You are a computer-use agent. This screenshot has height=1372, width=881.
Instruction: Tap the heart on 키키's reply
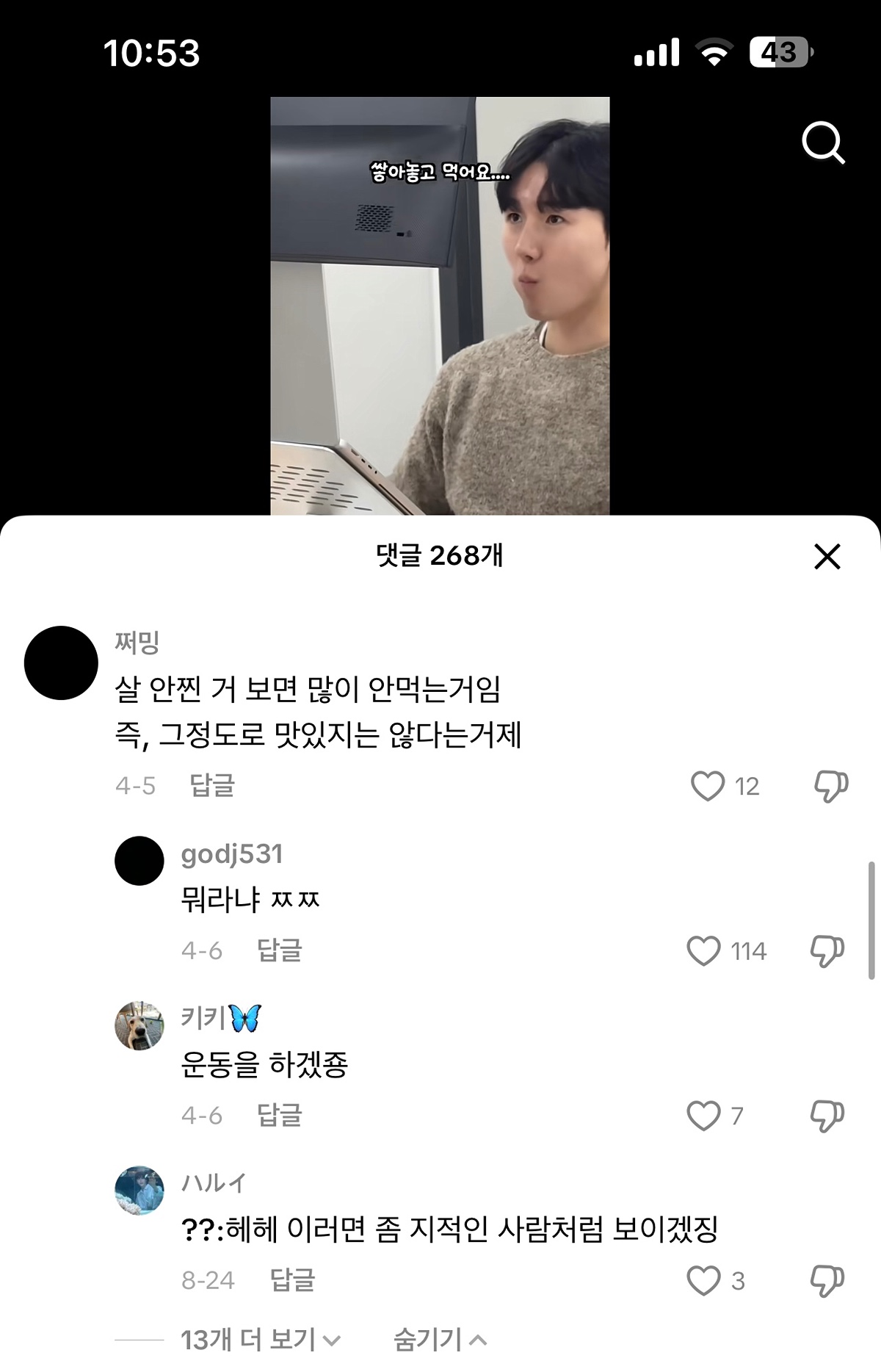tap(703, 1116)
